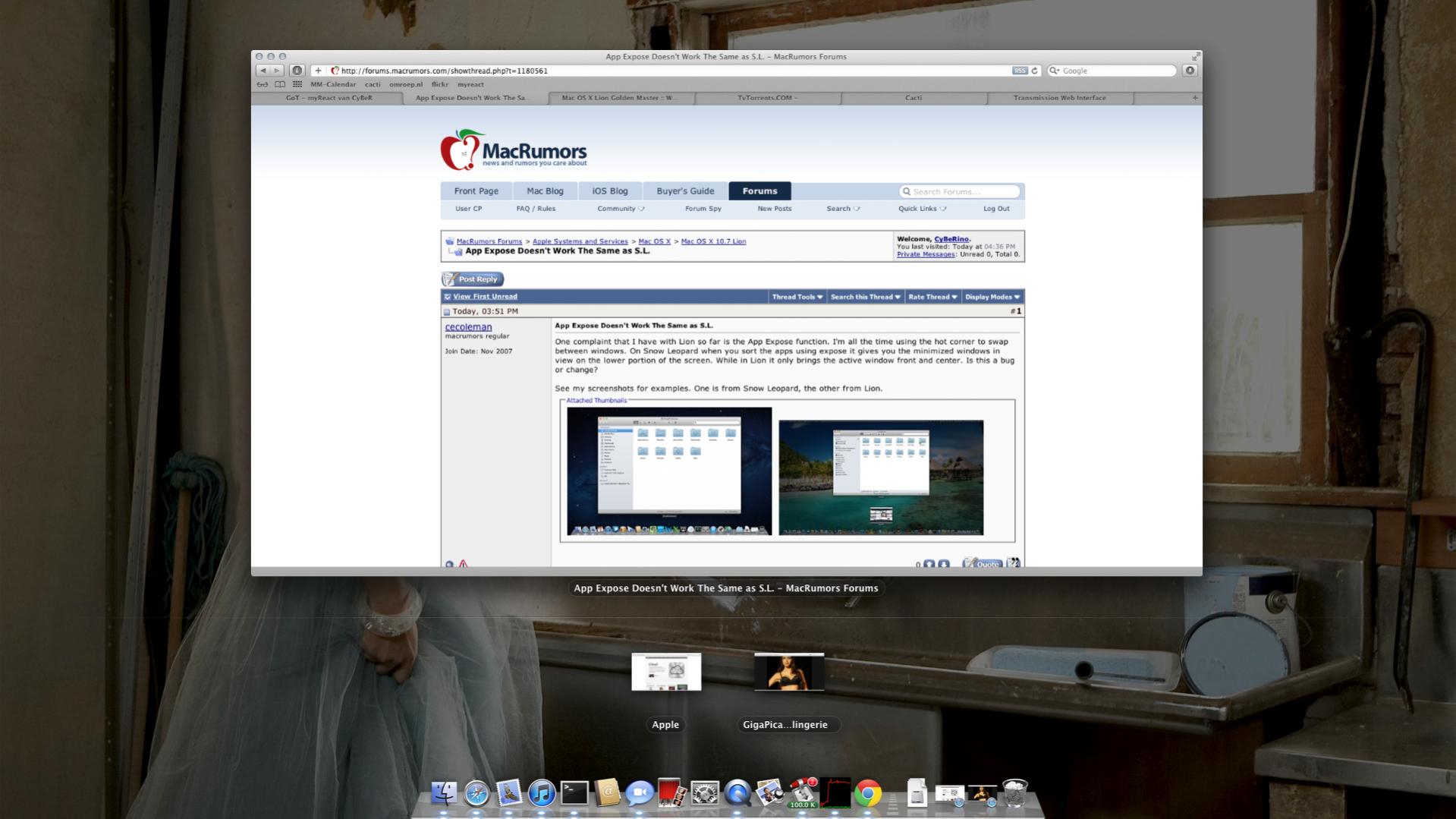Expand the Community forum menu
Viewport: 1456px width, 819px height.
[621, 209]
